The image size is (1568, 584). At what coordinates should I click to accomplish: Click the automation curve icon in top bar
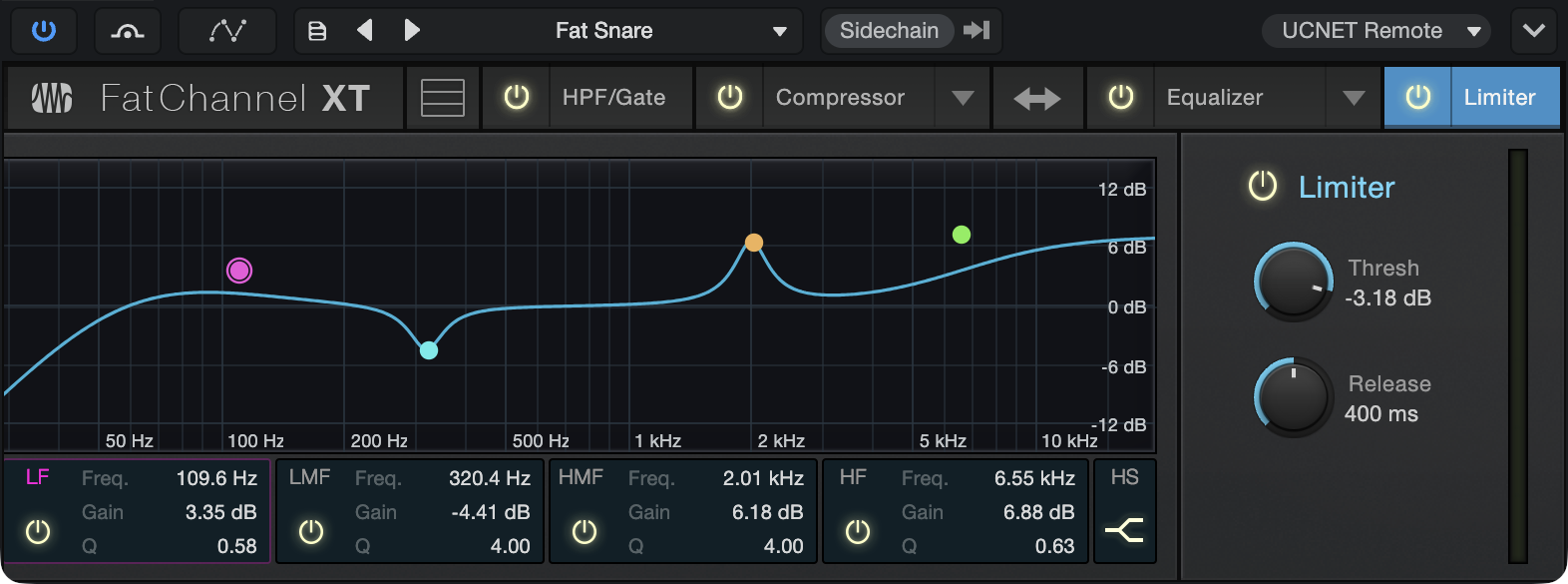pyautogui.click(x=127, y=31)
